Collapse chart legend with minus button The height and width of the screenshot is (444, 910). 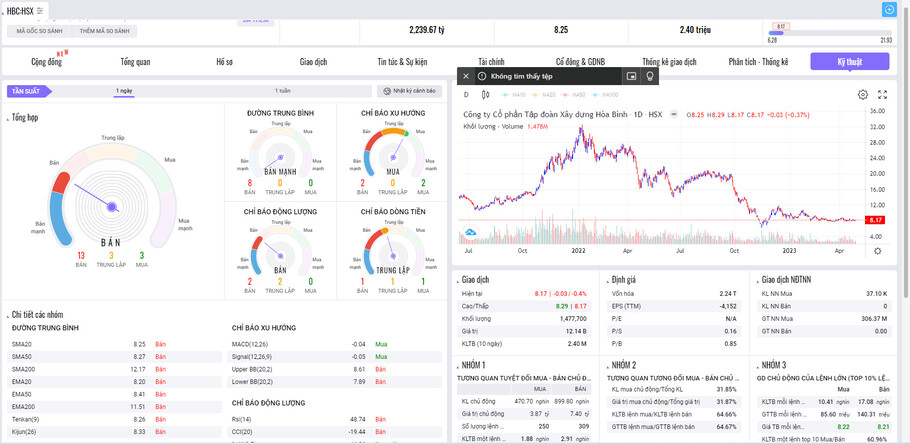[x=674, y=114]
